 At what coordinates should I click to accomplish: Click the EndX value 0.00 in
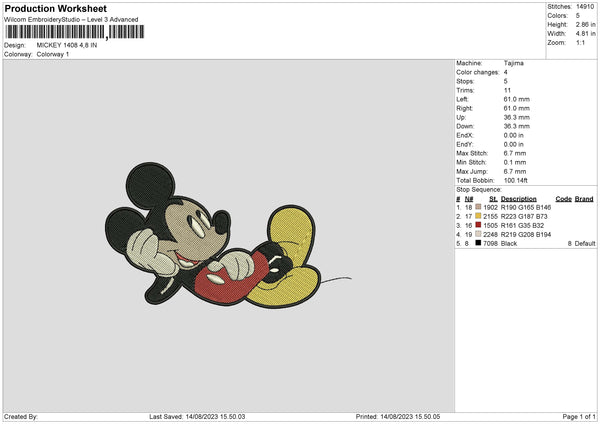tap(514, 135)
